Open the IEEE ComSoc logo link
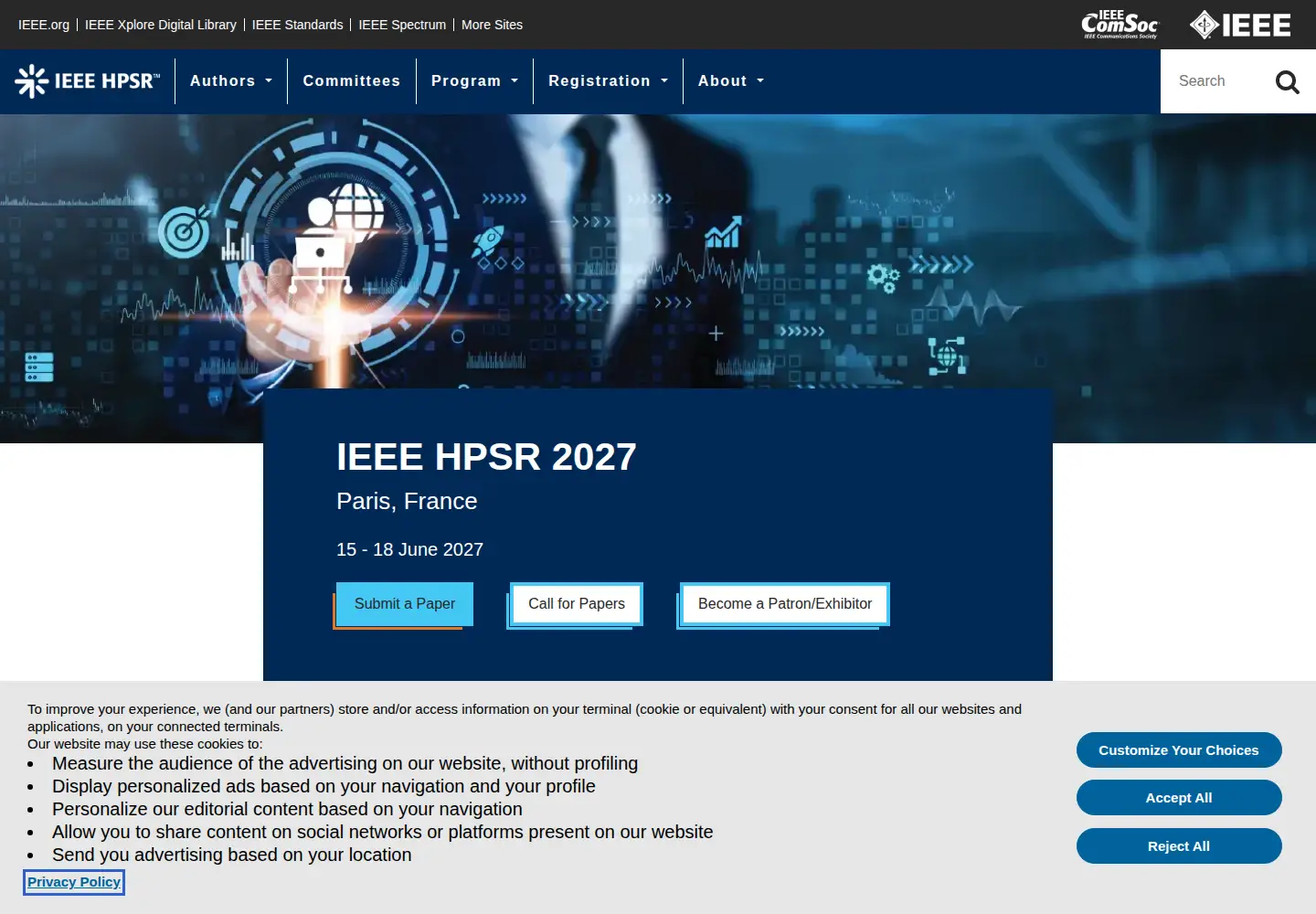This screenshot has height=914, width=1316. click(x=1120, y=25)
